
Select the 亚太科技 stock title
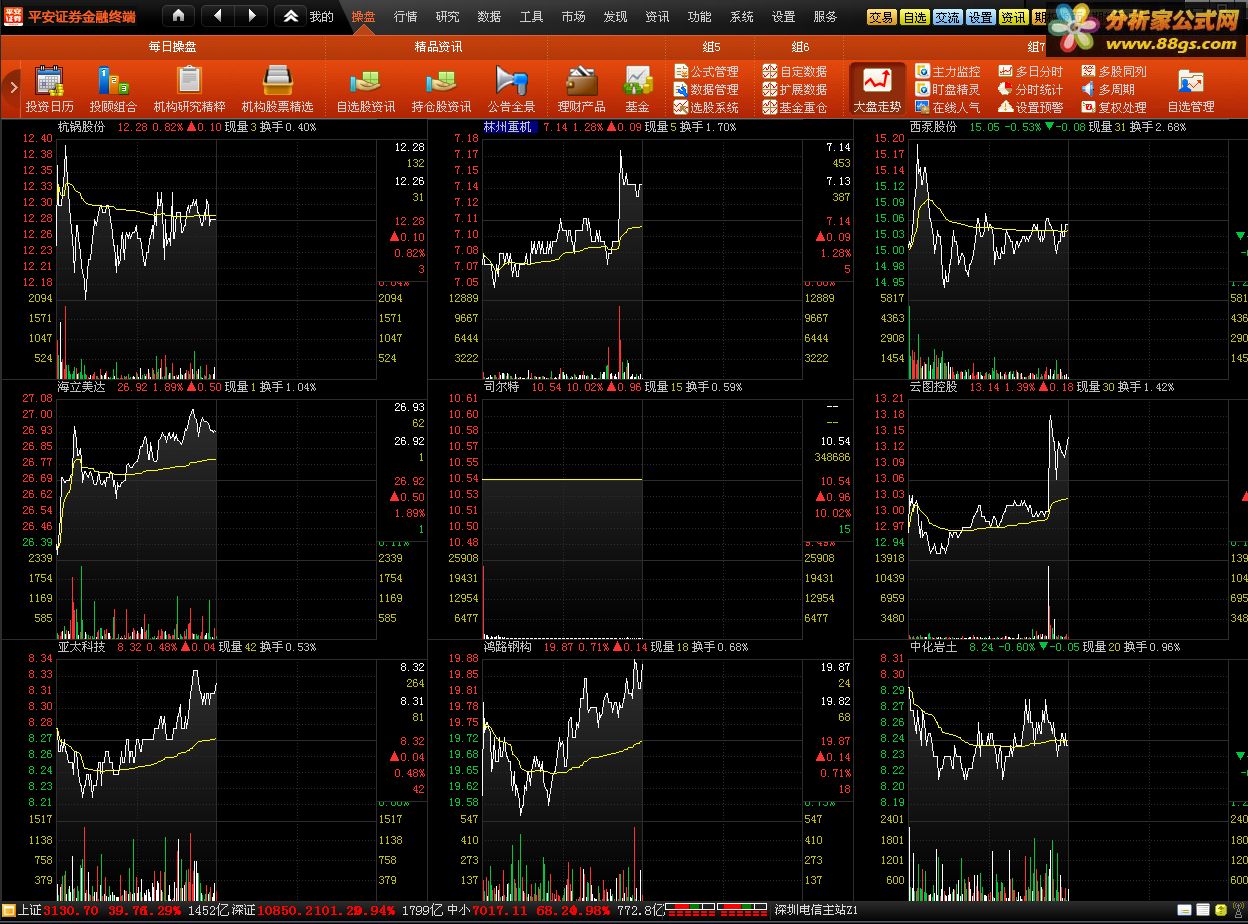(81, 647)
